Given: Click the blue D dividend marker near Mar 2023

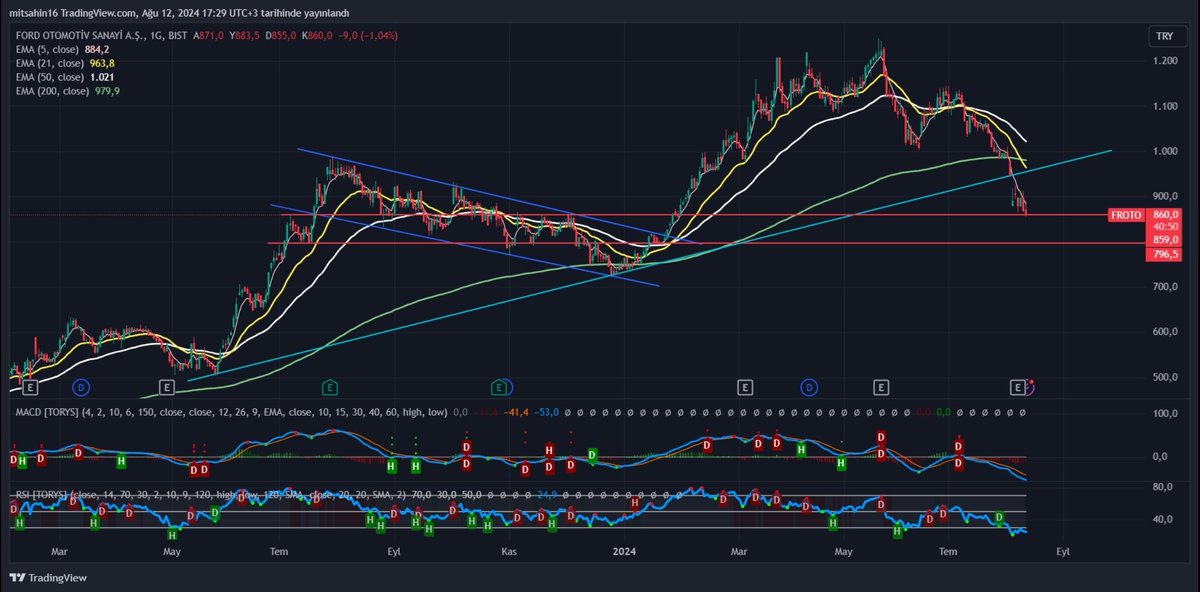Looking at the screenshot, I should pos(81,386).
